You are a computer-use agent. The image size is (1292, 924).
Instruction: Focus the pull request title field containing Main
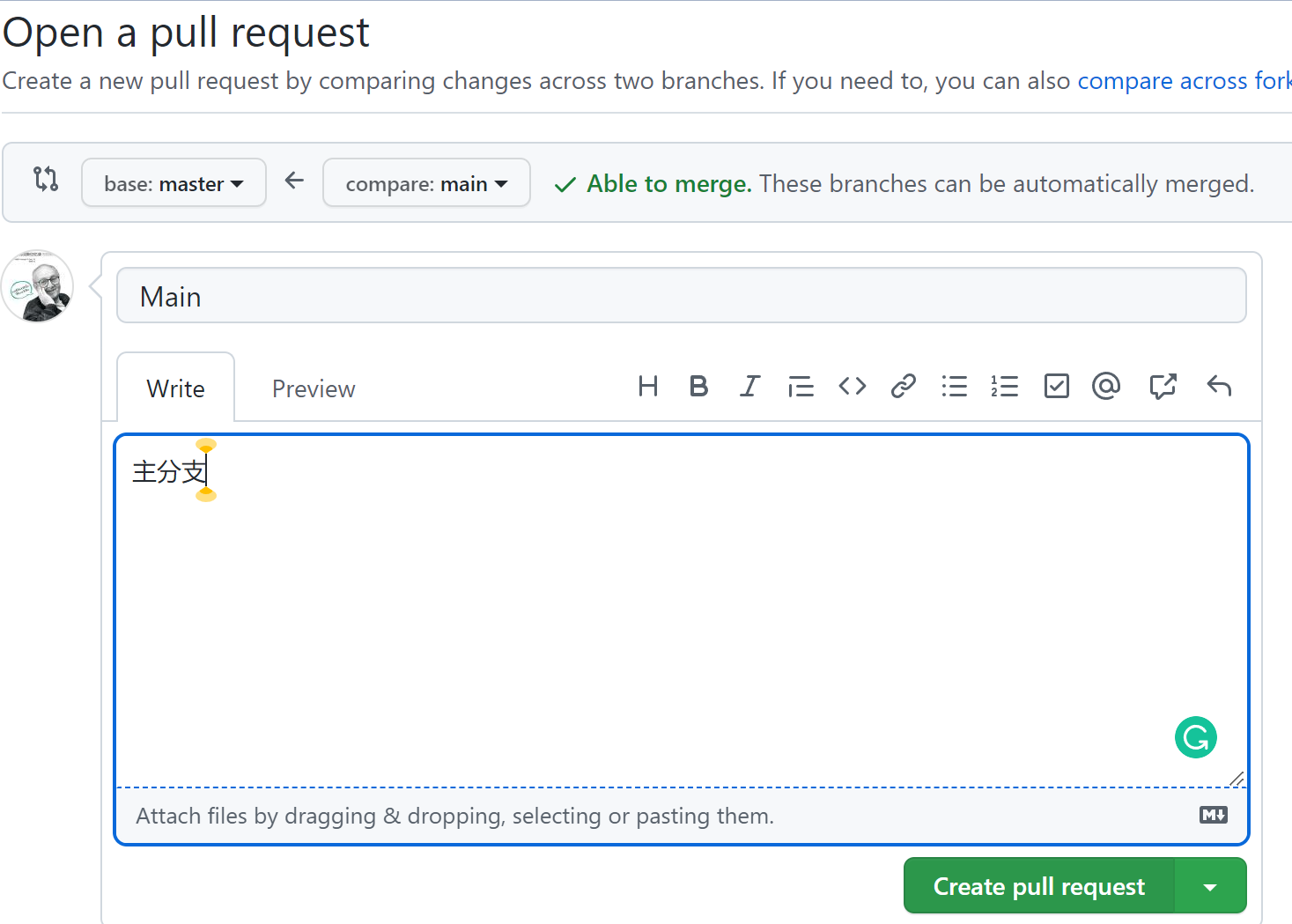pyautogui.click(x=682, y=296)
